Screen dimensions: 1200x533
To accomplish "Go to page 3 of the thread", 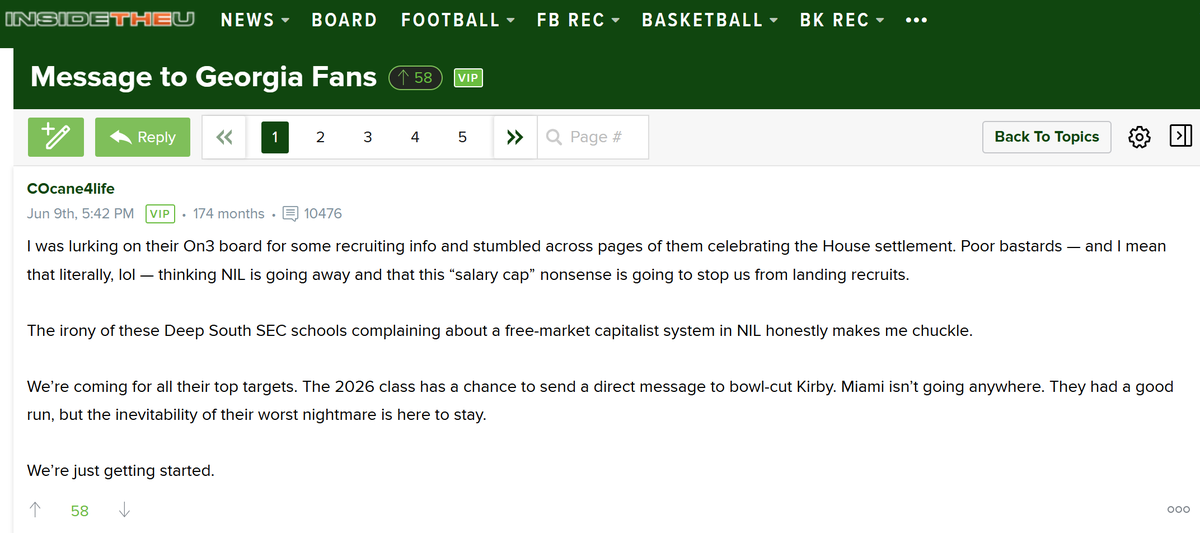I will point(367,137).
